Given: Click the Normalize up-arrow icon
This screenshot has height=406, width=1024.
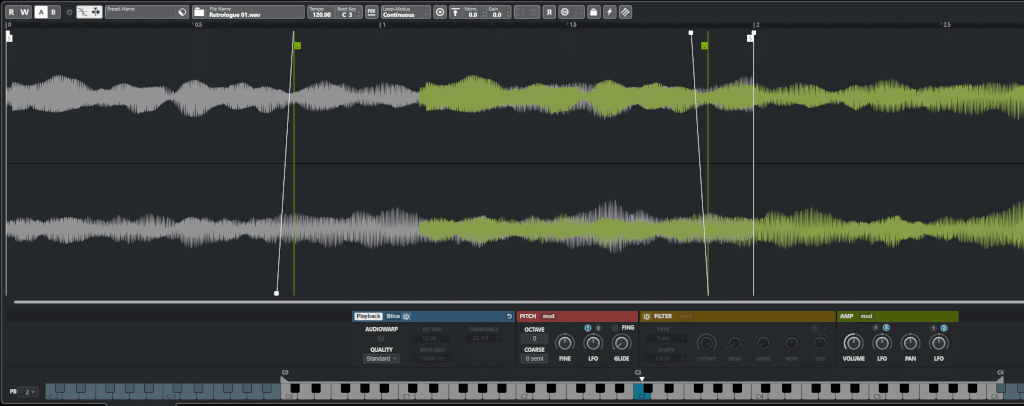Looking at the screenshot, I should pyautogui.click(x=456, y=12).
